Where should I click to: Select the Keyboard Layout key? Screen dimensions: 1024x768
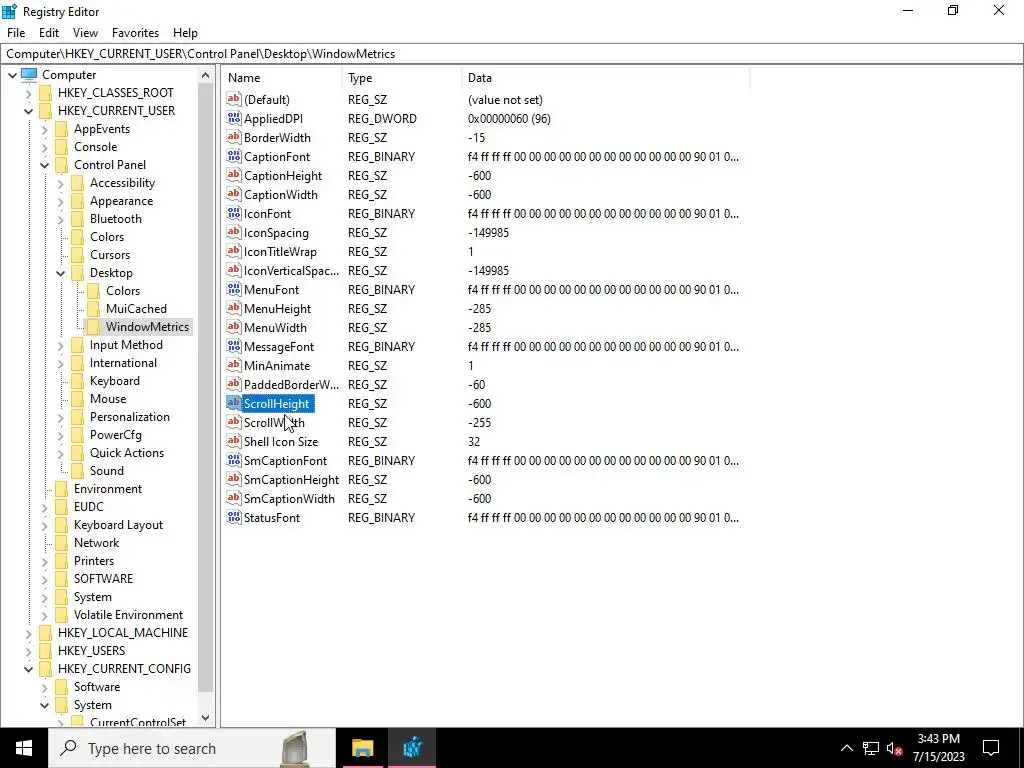tap(118, 524)
